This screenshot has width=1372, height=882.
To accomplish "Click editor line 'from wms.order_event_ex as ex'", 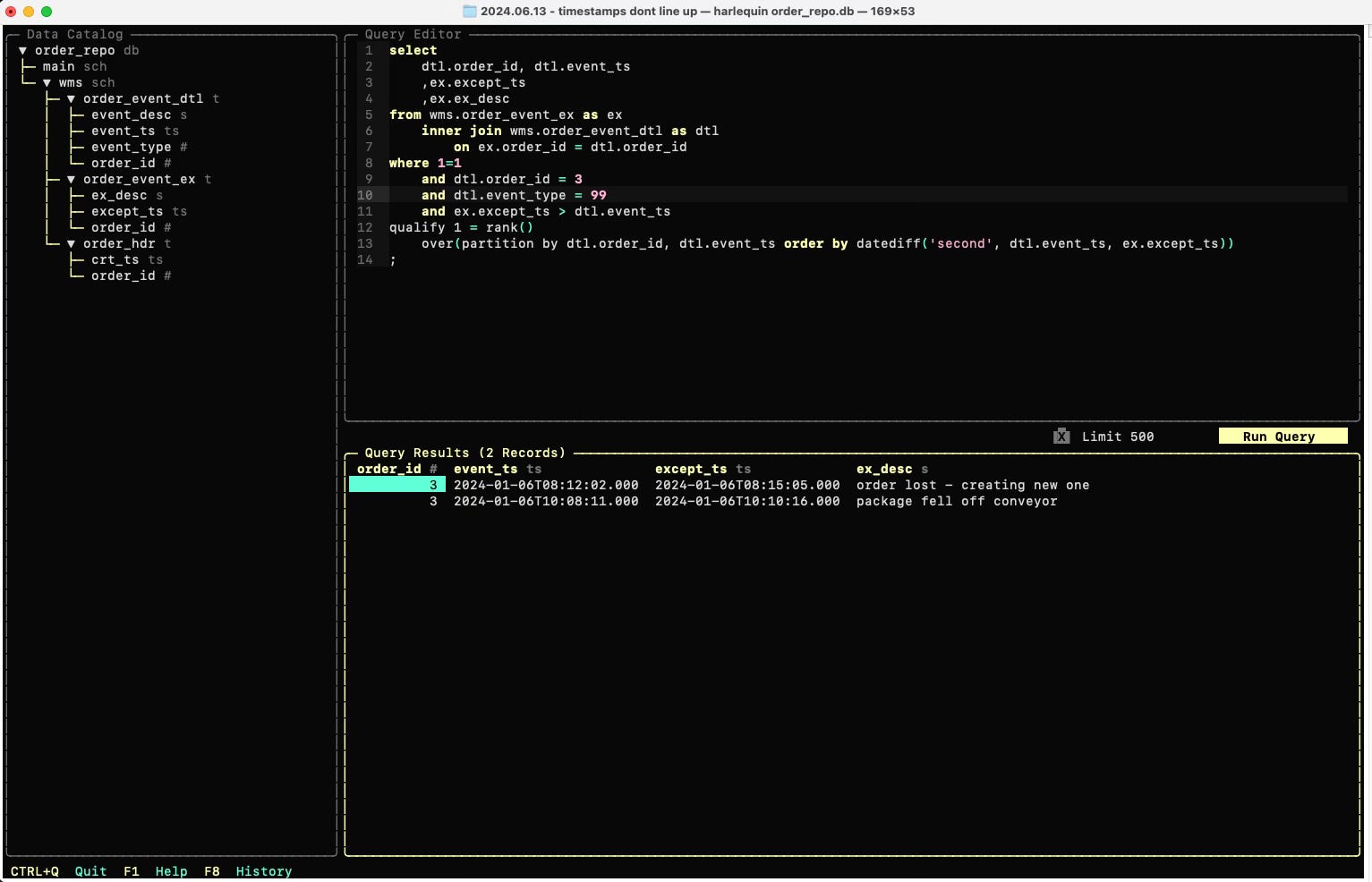I will tap(506, 115).
